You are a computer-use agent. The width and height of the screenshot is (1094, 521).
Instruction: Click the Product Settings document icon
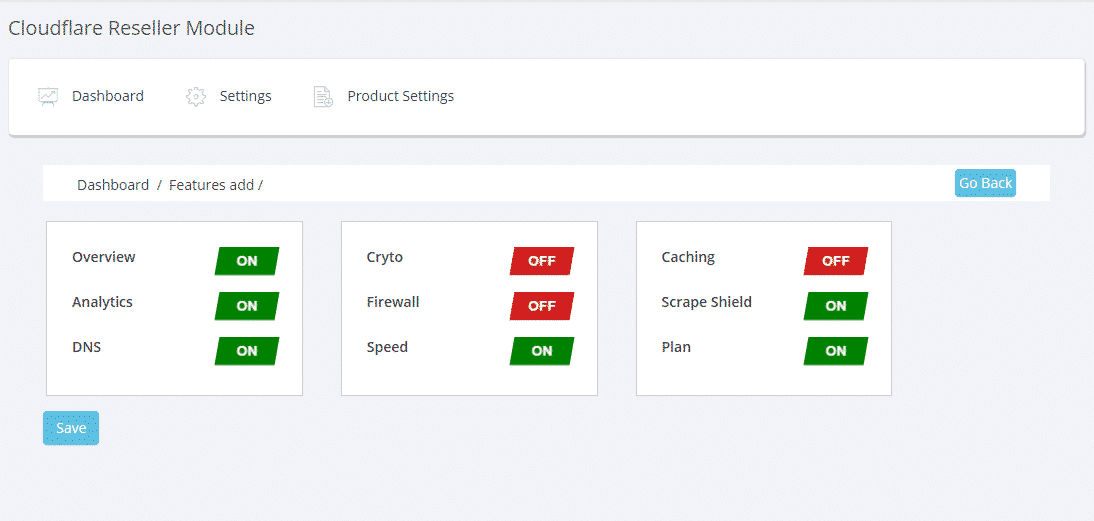coord(323,97)
